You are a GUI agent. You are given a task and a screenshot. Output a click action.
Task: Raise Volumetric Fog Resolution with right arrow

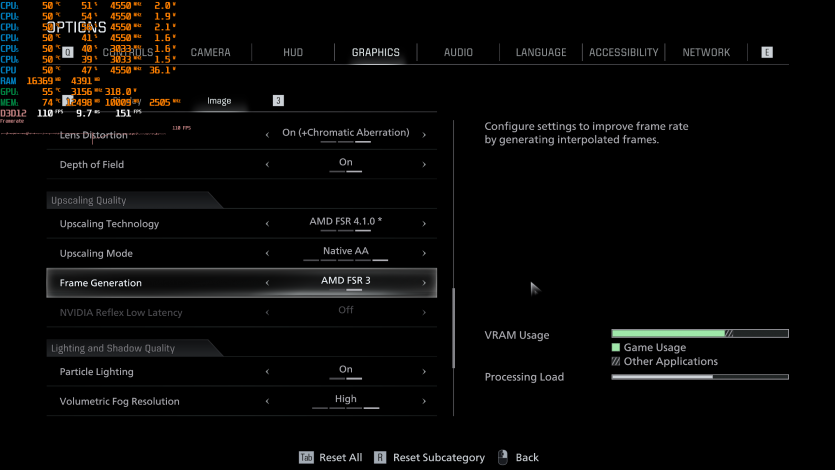tap(424, 401)
